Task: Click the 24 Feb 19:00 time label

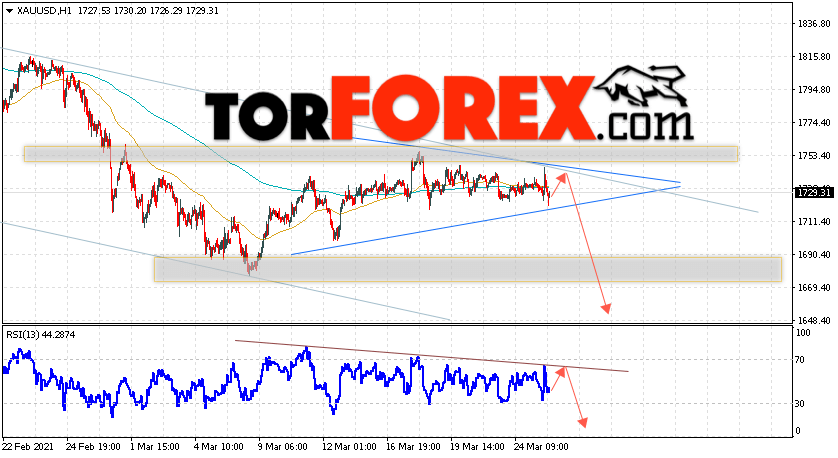Action: (93, 447)
